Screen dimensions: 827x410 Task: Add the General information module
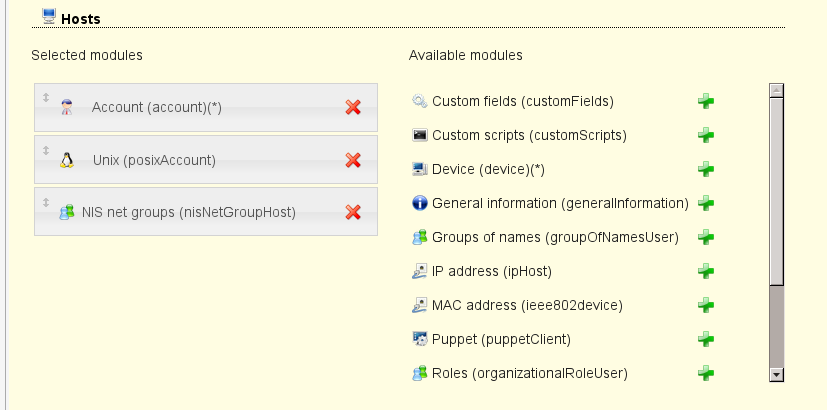pyautogui.click(x=706, y=203)
